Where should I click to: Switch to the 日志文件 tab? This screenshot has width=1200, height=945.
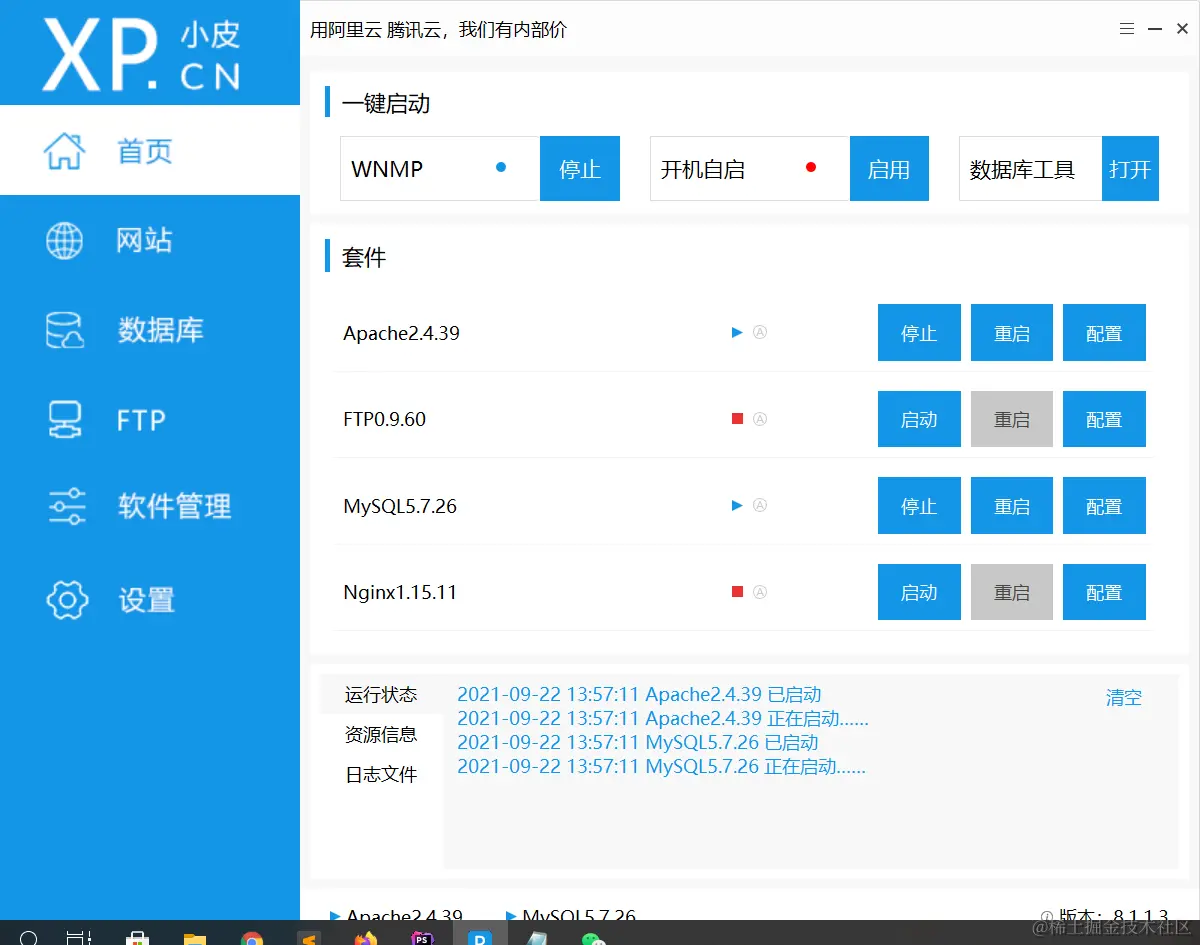click(x=381, y=774)
